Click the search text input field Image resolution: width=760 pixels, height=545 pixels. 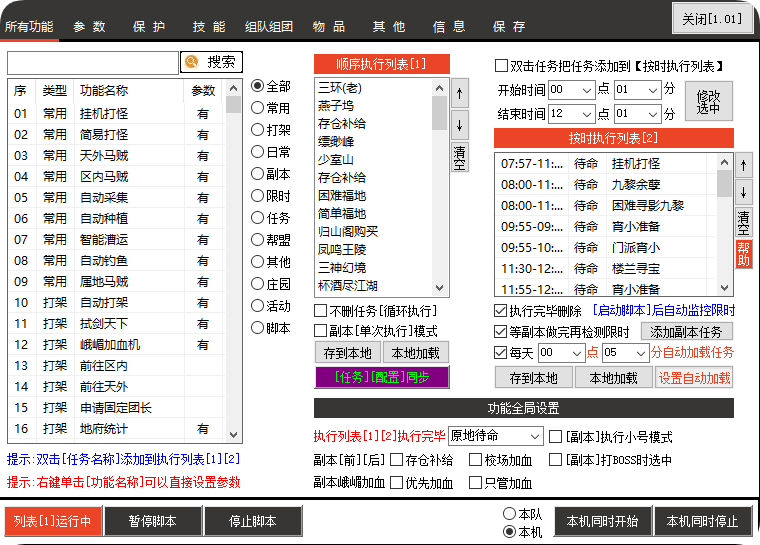click(x=93, y=62)
